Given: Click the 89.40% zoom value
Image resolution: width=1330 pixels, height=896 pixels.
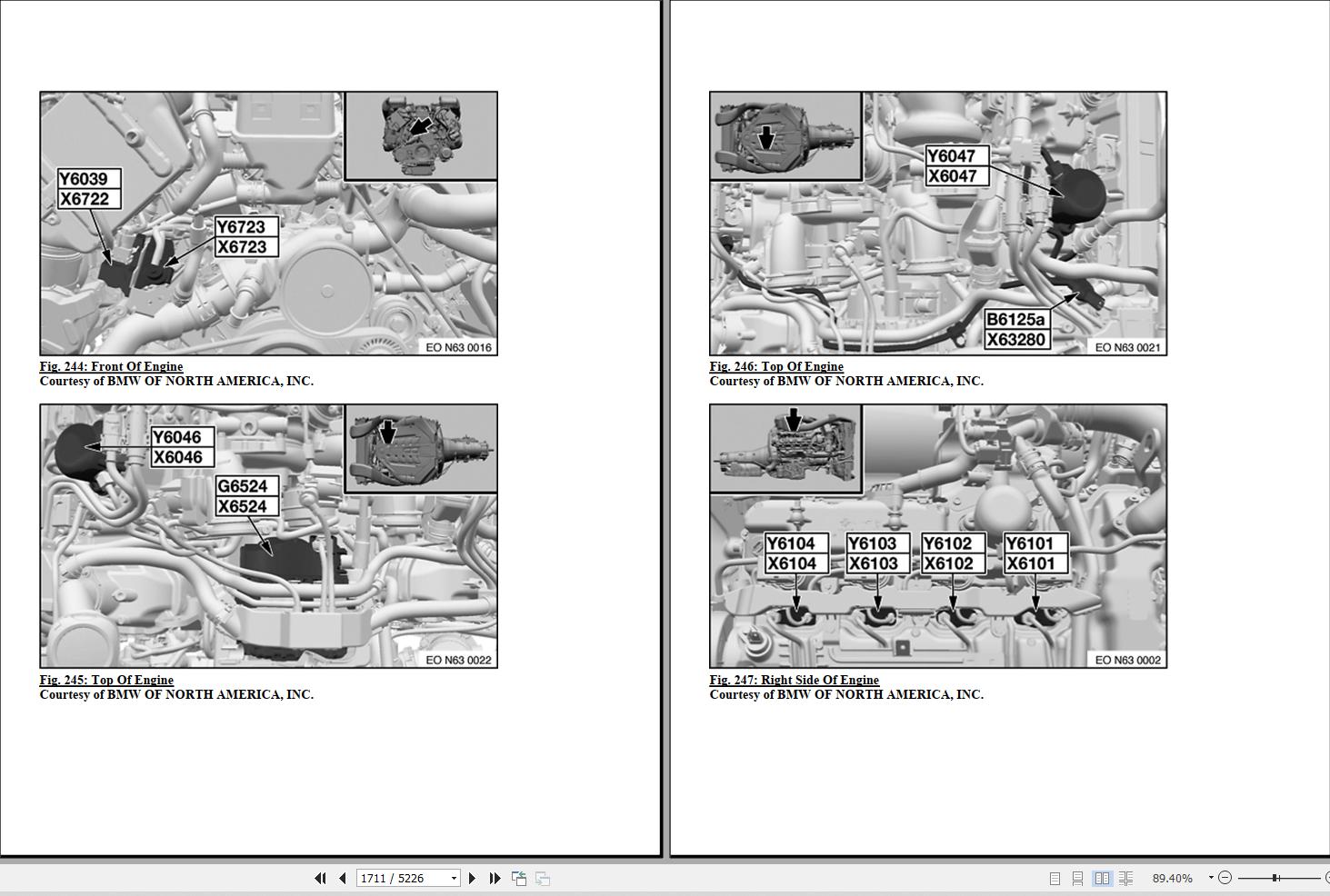Looking at the screenshot, I should (x=1172, y=878).
